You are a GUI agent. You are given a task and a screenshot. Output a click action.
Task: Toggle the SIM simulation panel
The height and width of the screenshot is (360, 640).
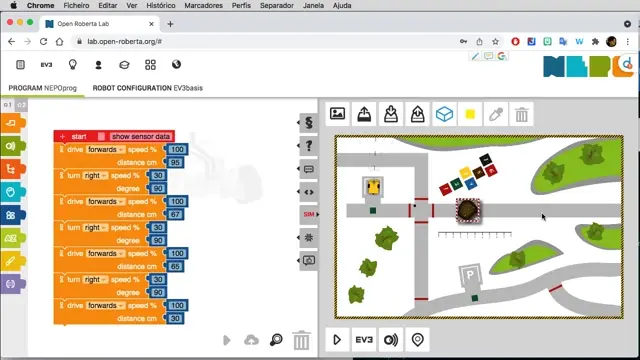click(309, 214)
